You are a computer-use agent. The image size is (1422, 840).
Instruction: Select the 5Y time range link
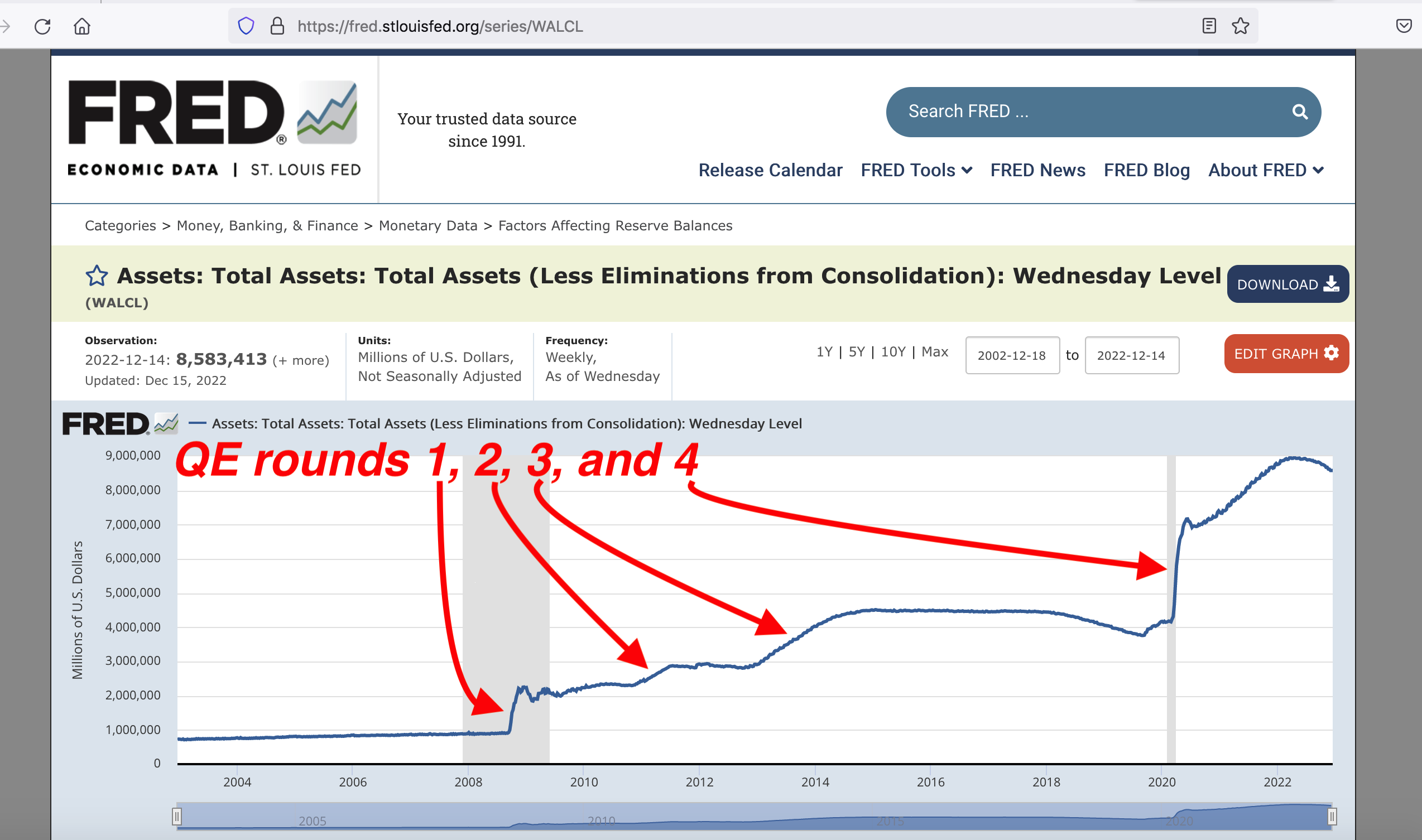[856, 352]
